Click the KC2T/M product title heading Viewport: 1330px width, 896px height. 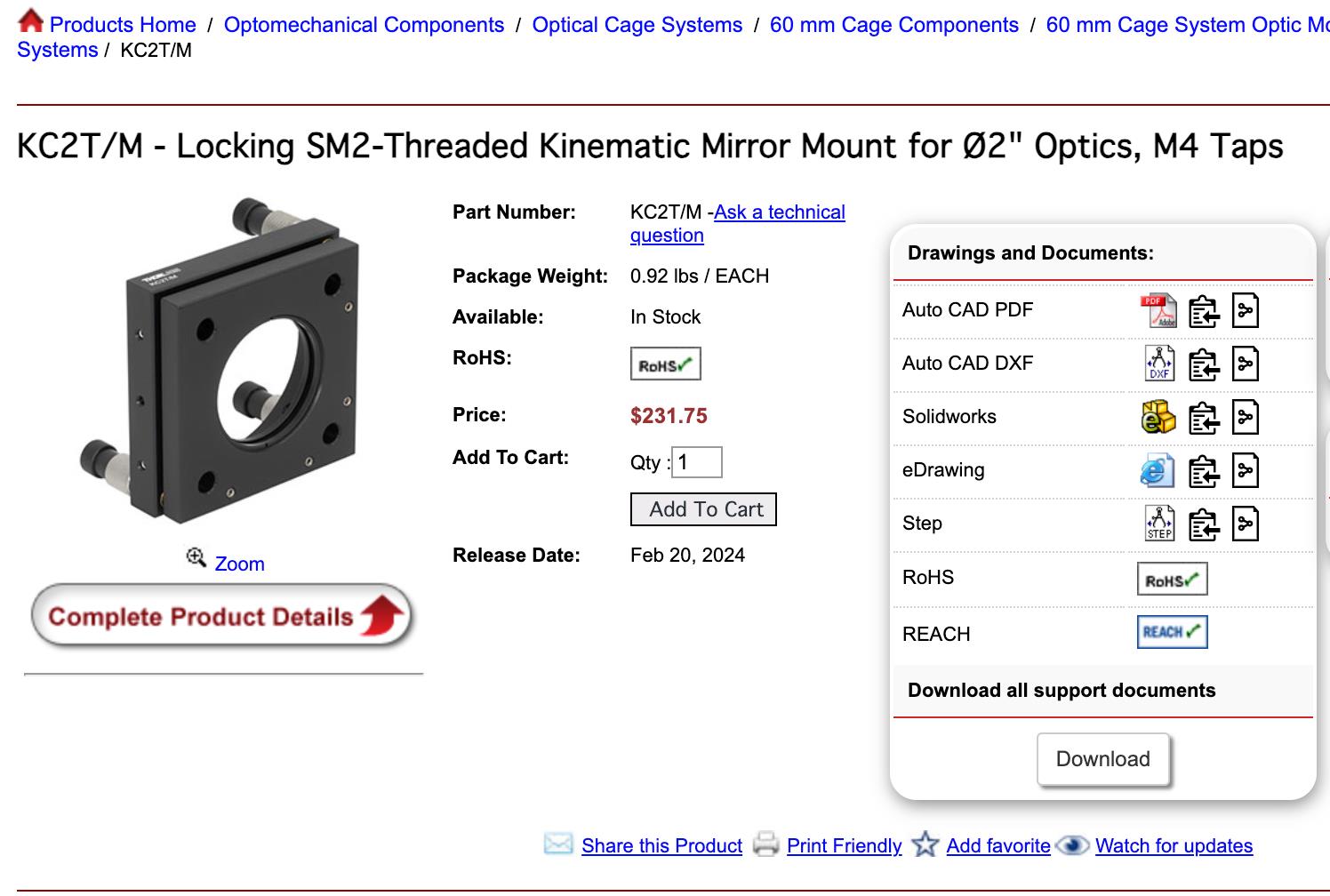(650, 146)
